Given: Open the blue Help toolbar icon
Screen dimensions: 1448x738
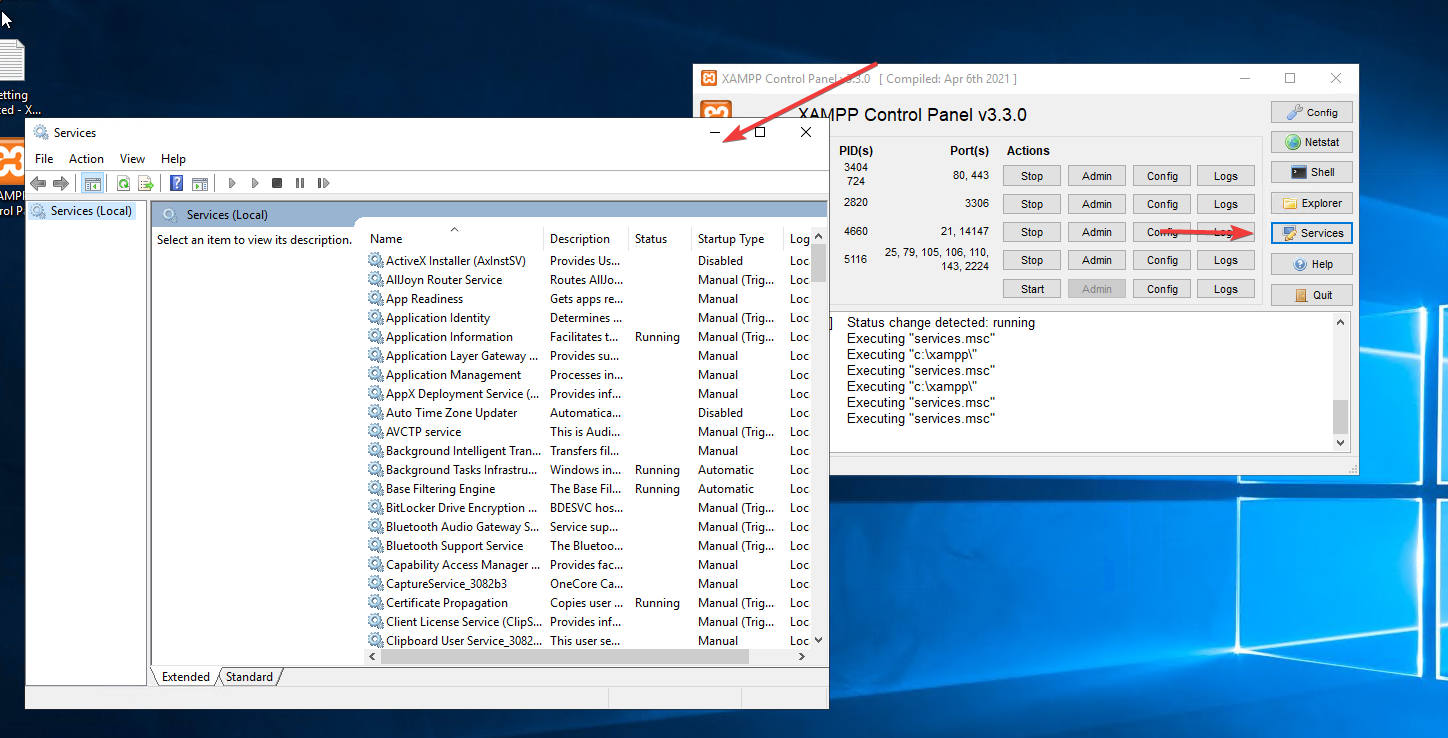Looking at the screenshot, I should pyautogui.click(x=176, y=183).
